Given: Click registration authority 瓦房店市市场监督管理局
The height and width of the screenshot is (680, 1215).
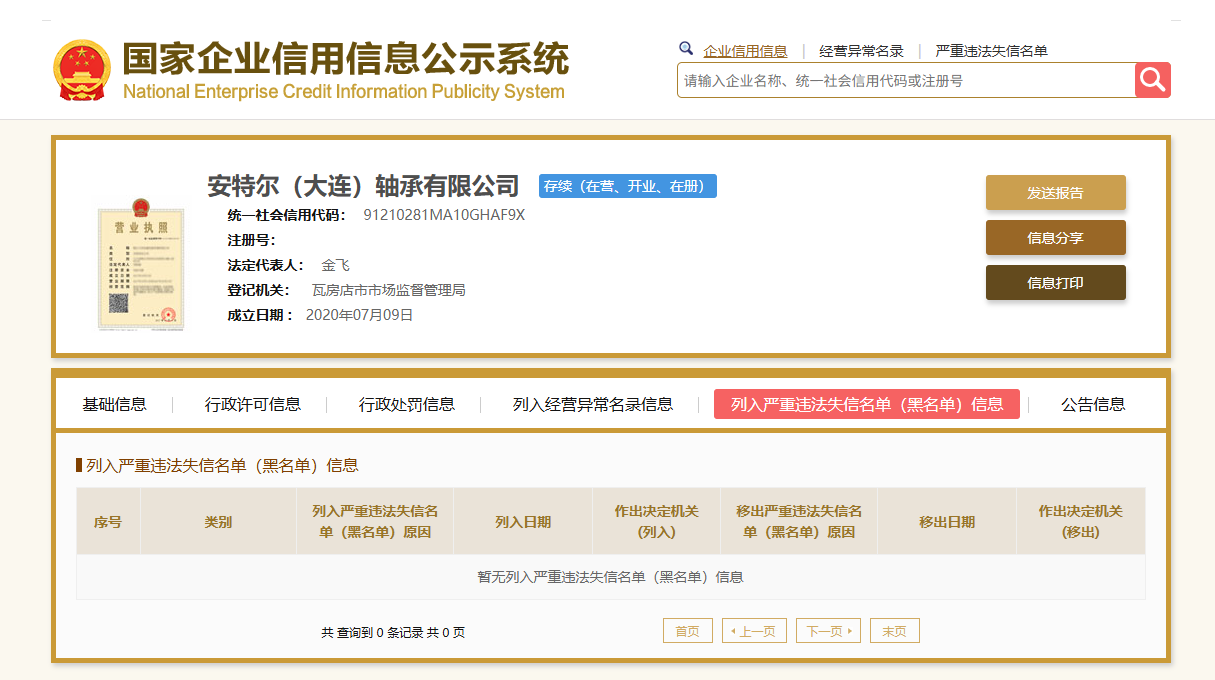Looking at the screenshot, I should [x=389, y=290].
